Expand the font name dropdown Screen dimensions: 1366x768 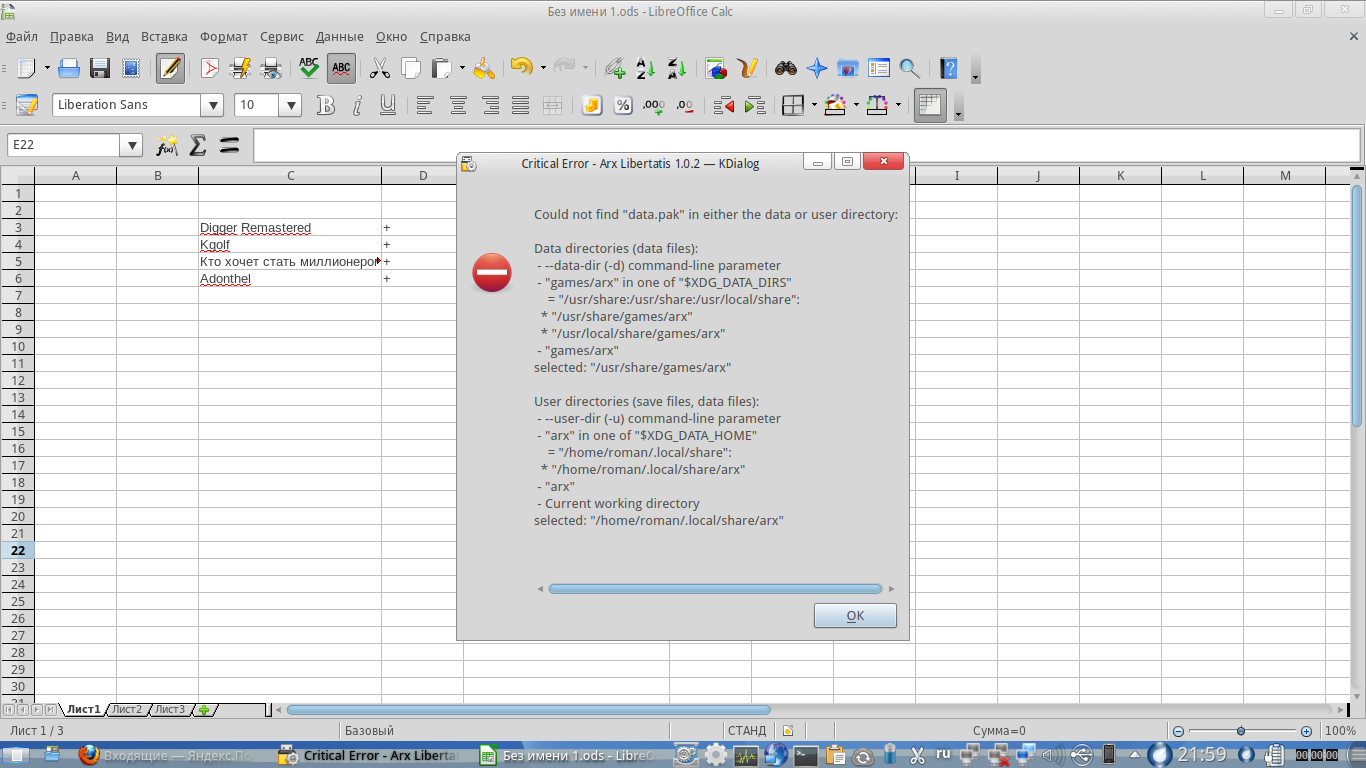[212, 105]
